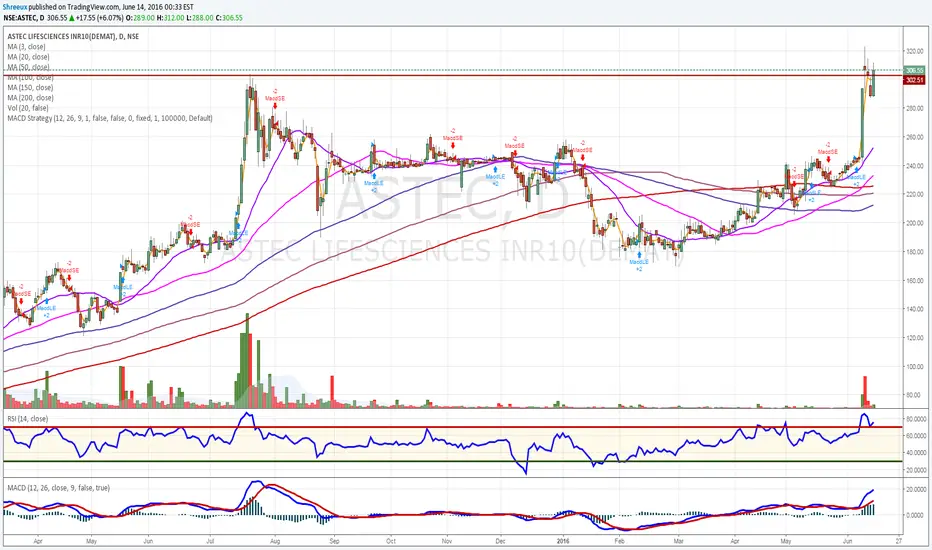The width and height of the screenshot is (932, 550).
Task: Select the green RSI oversold level line
Action: click(x=452, y=461)
